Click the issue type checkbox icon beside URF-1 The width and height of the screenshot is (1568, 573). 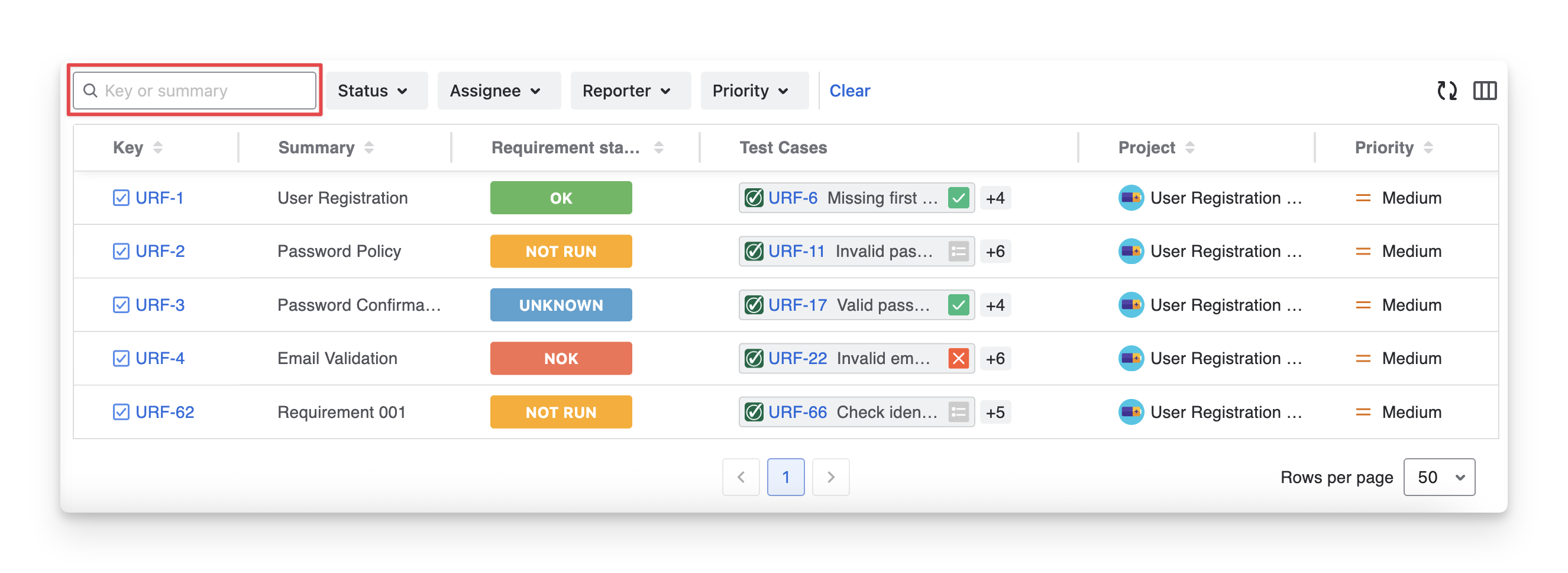[121, 198]
